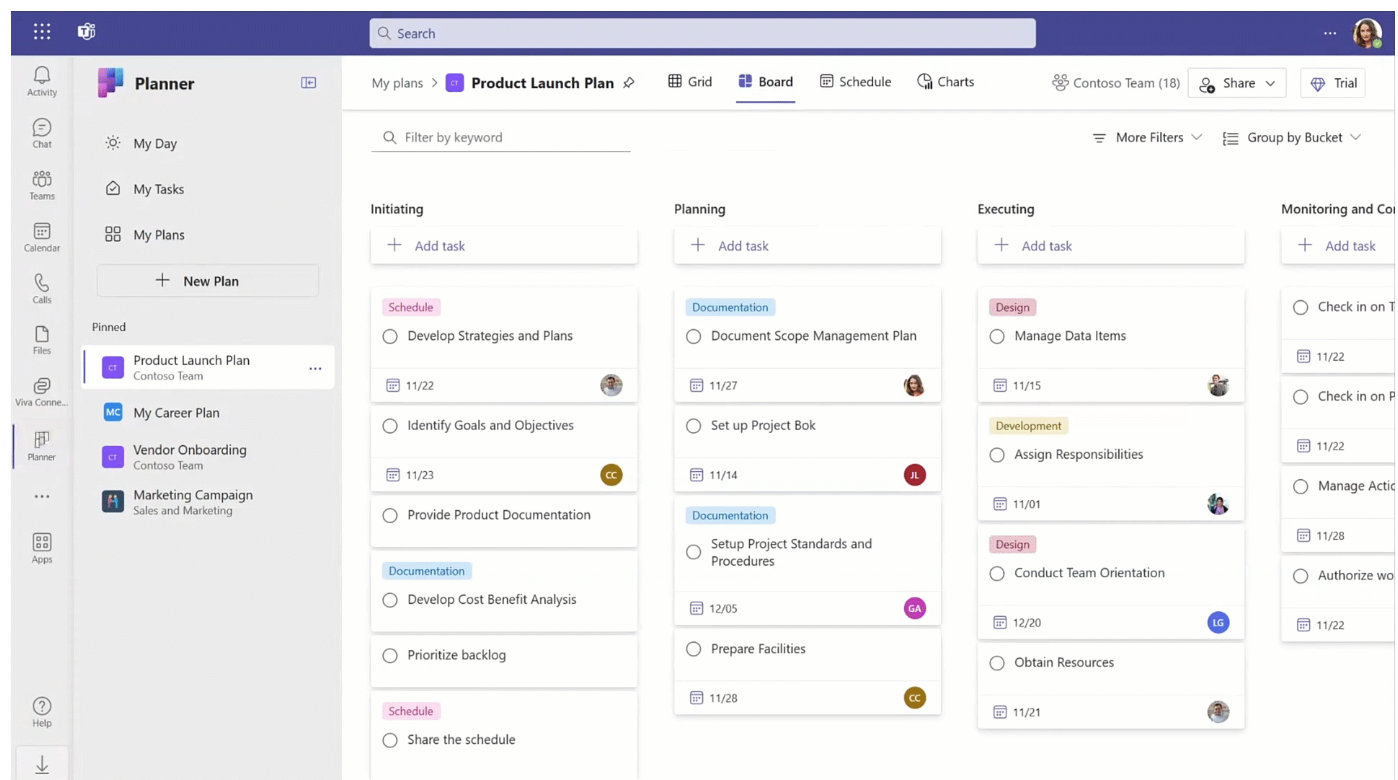Mark Identify Goals and Objectives complete
Viewport: 1398px width, 780px height.
(390, 426)
